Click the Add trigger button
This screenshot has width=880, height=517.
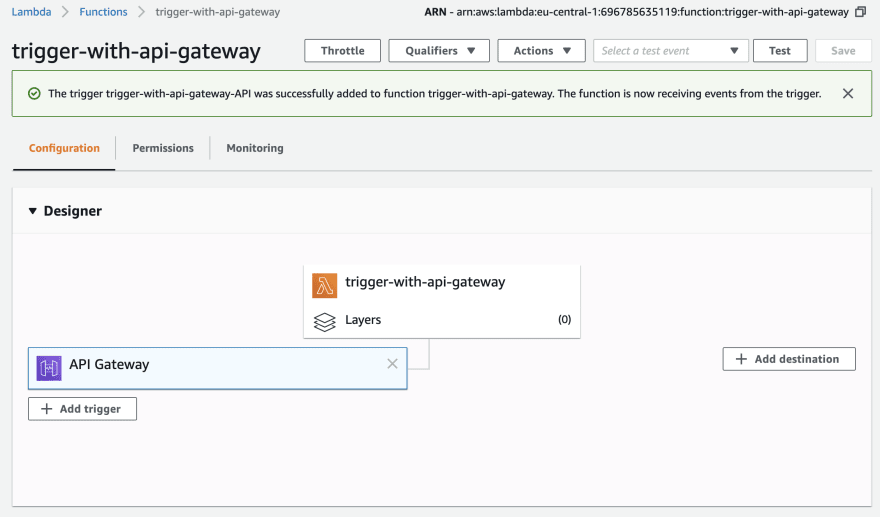[82, 409]
